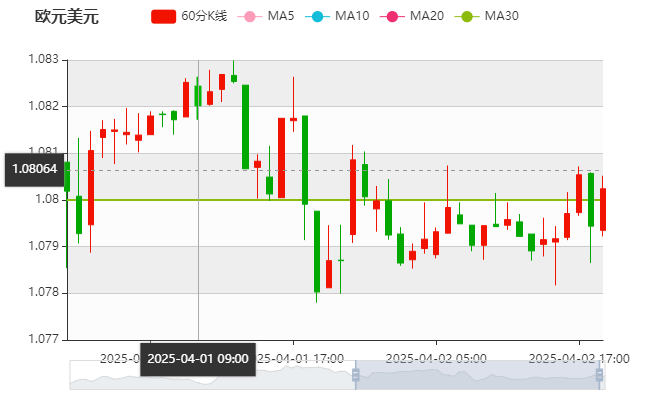This screenshot has width=670, height=400.
Task: Toggle MA20 series via its text label
Action: coord(427,17)
